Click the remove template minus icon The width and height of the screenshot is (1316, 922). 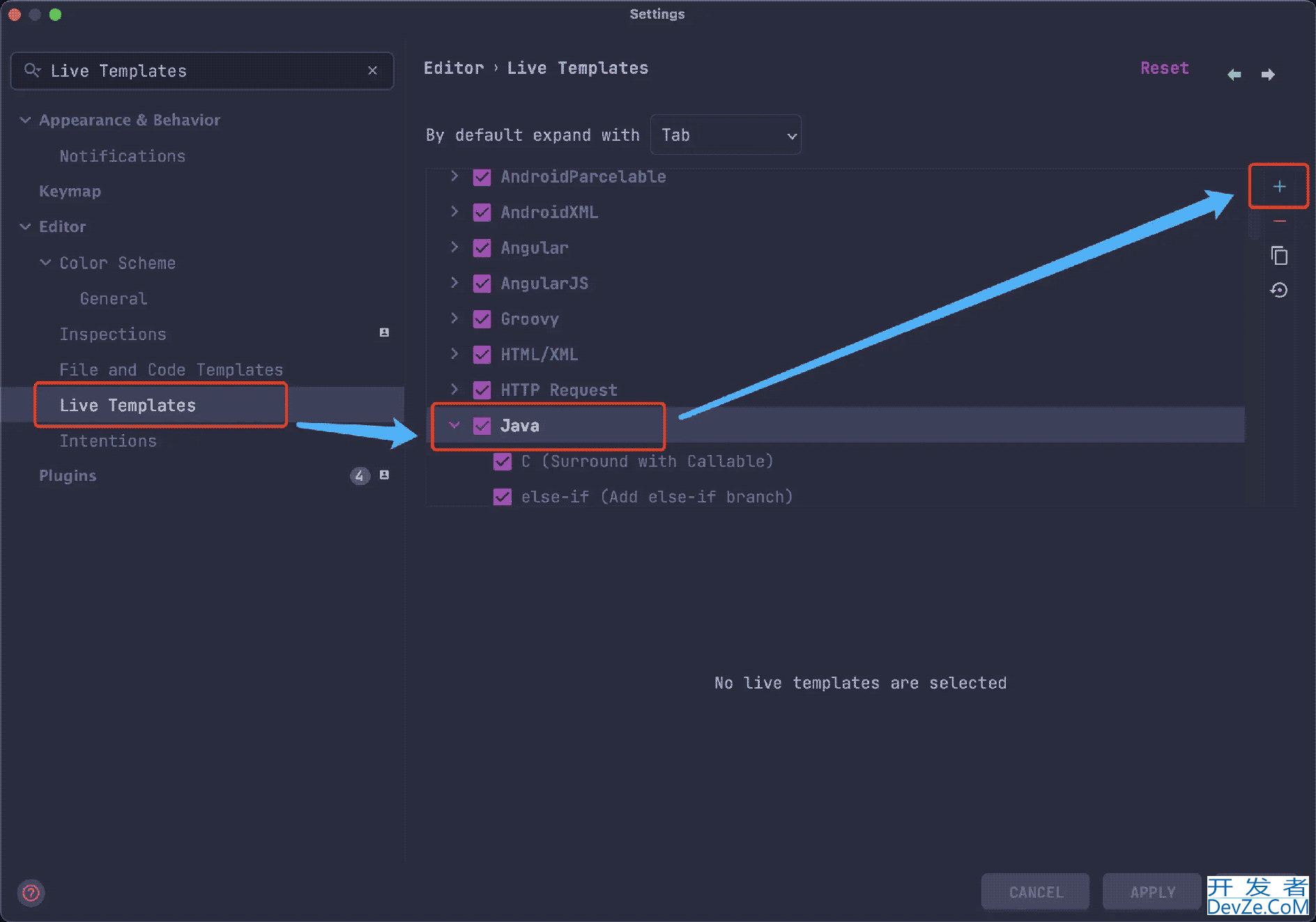click(1279, 221)
